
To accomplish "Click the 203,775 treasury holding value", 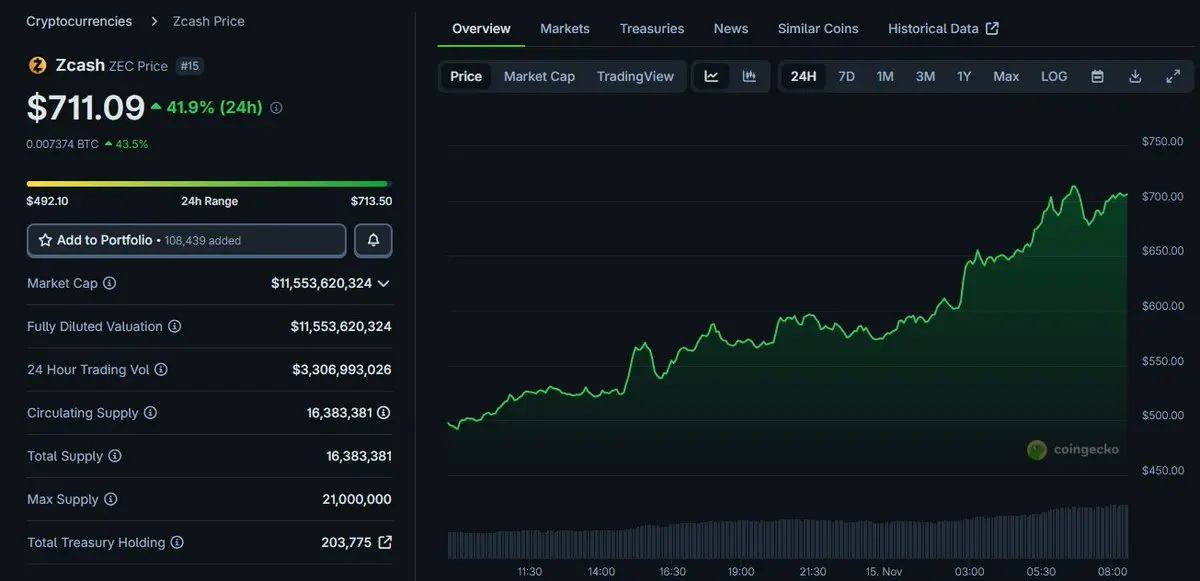I will pyautogui.click(x=346, y=542).
